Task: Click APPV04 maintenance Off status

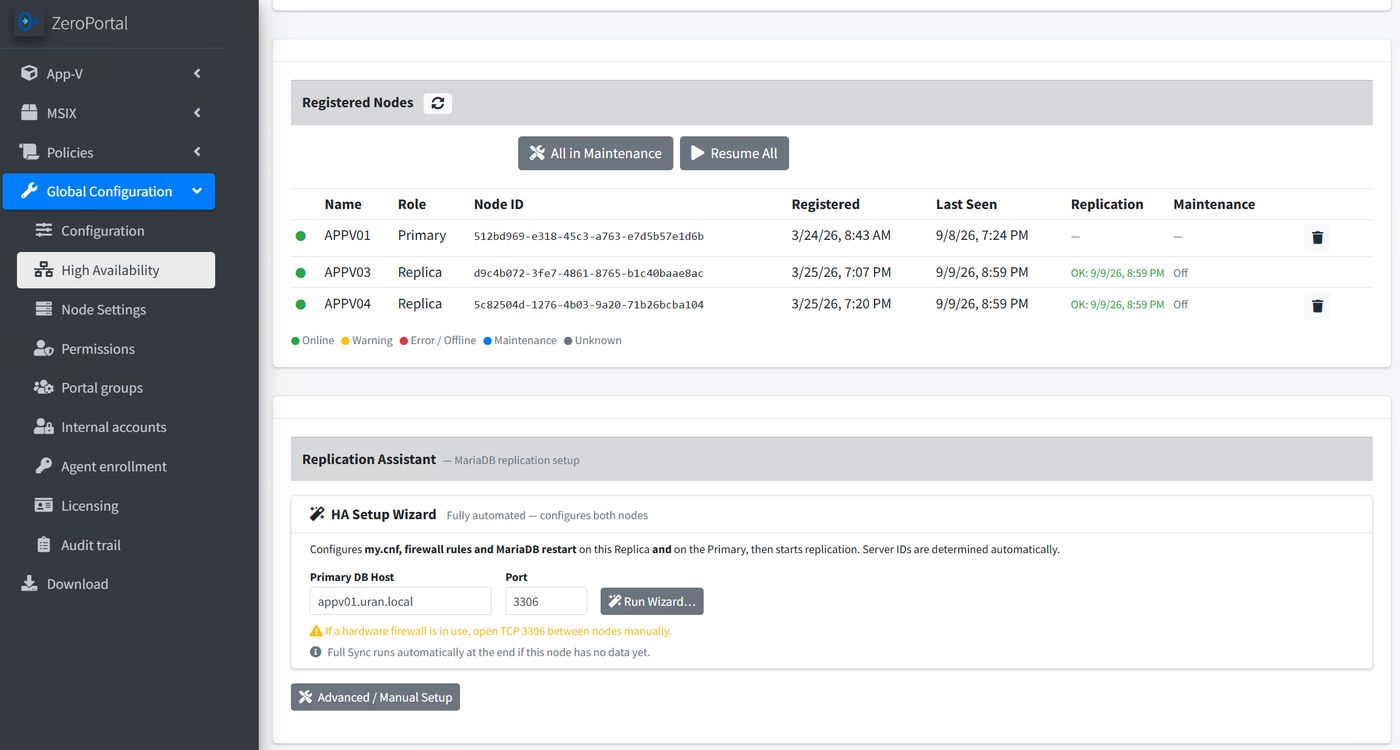Action: pos(1181,305)
